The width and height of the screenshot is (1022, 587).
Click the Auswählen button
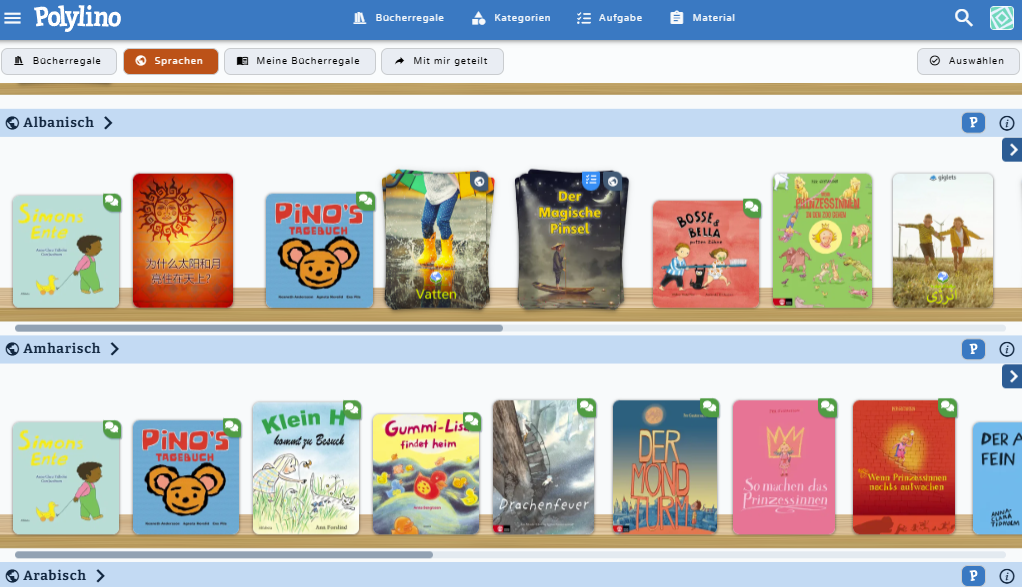(x=968, y=61)
